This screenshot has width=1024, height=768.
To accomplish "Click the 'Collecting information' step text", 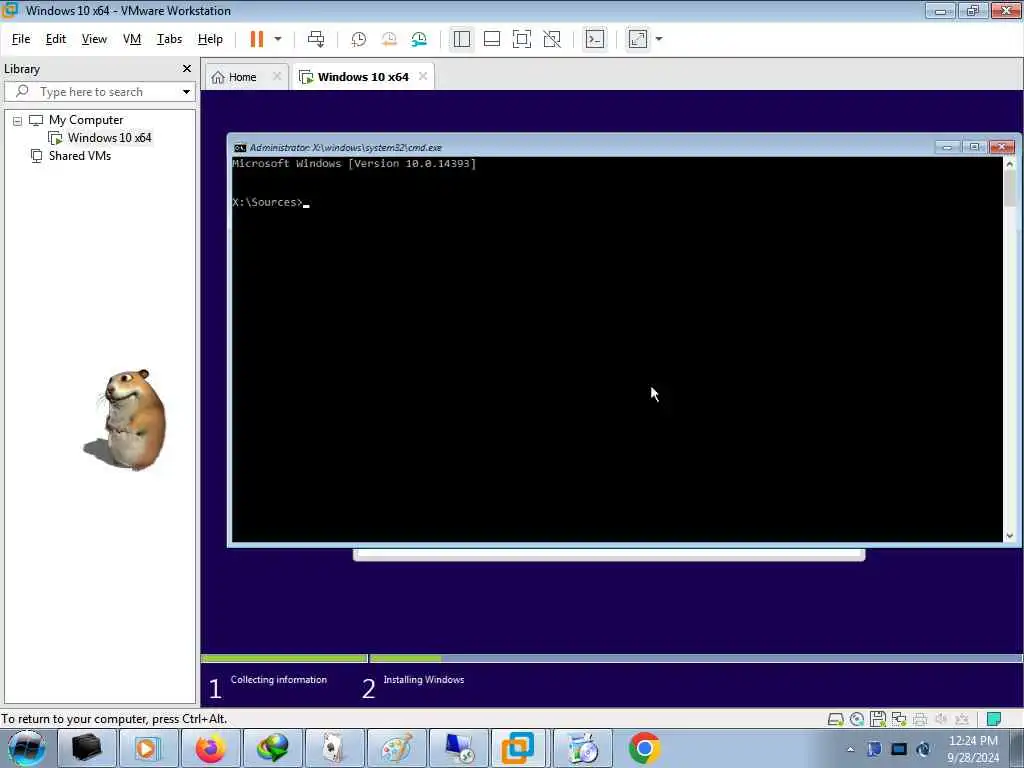I will click(279, 680).
